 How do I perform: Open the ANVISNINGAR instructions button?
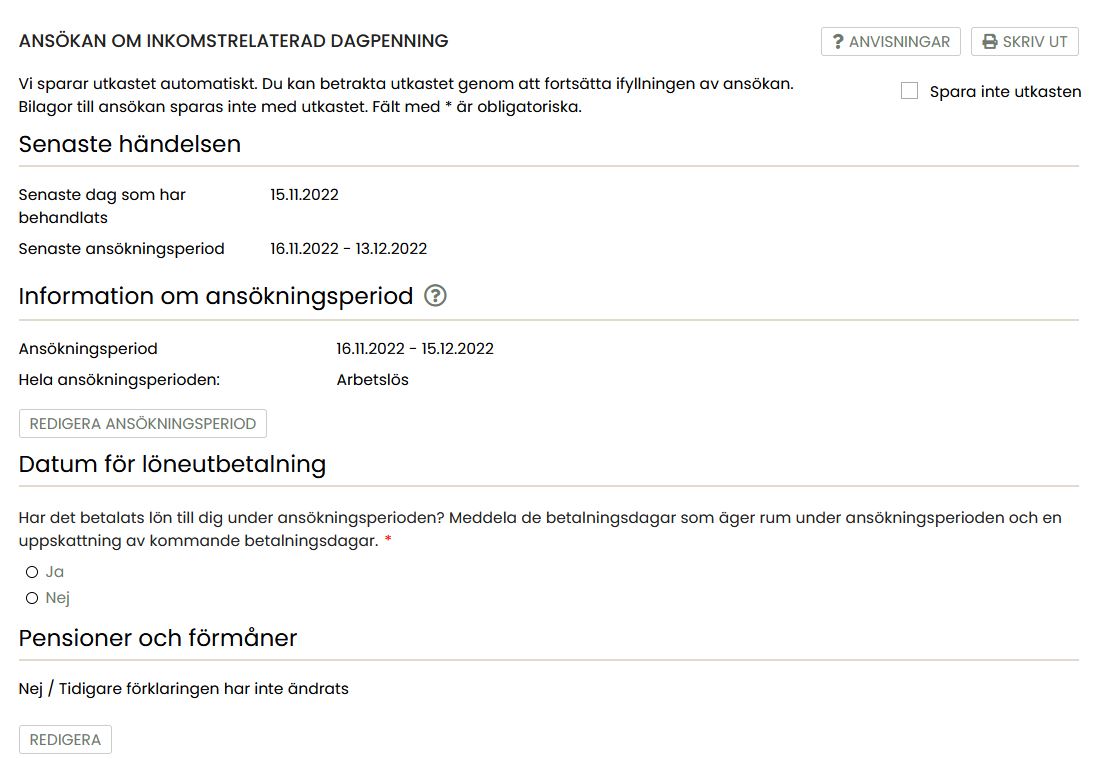tap(890, 42)
